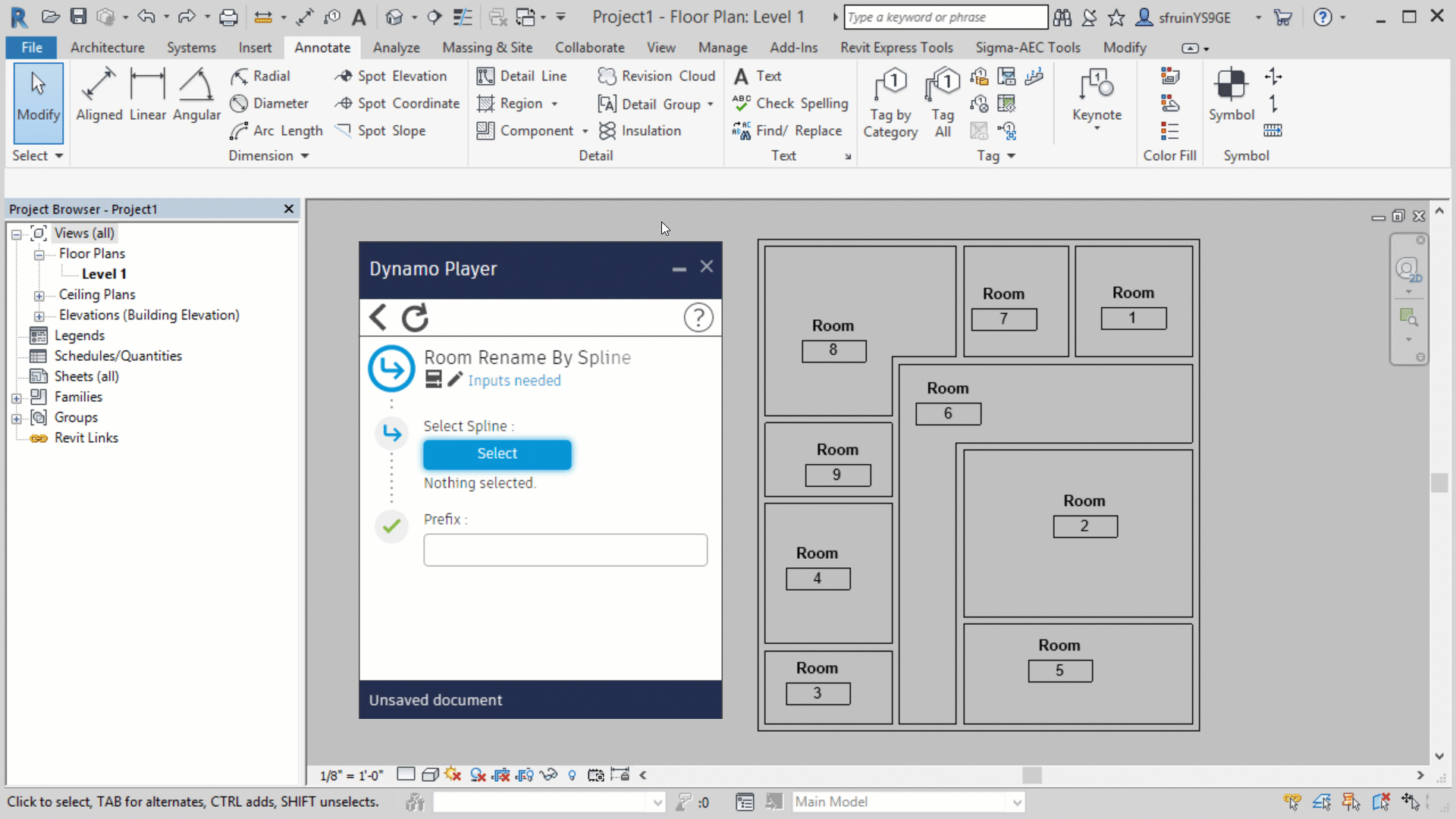Click the Tag All tool
This screenshot has width=1456, height=819.
(943, 103)
